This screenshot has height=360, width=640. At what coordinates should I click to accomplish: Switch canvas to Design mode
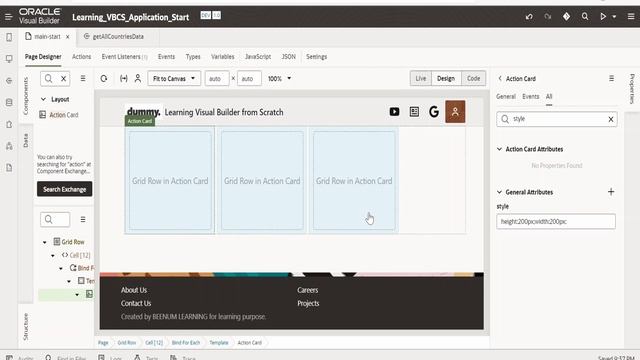[446, 78]
